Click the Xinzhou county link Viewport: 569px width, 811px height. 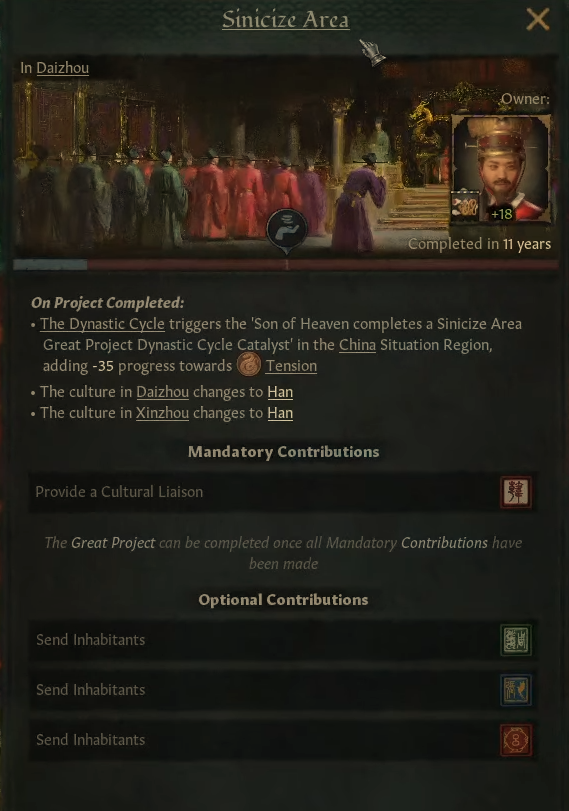(x=162, y=413)
